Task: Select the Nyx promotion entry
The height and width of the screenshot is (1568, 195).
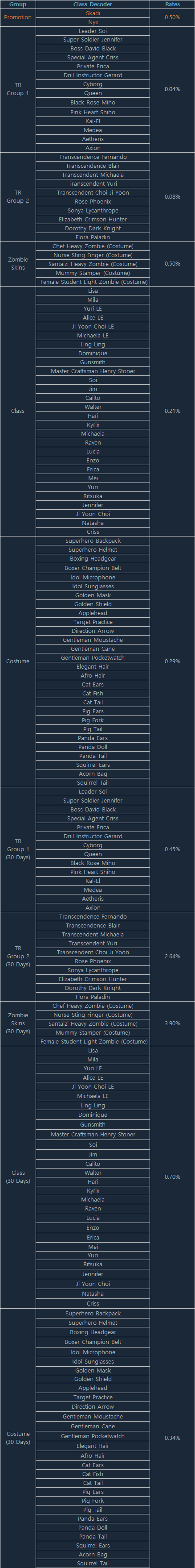Action: [93, 22]
